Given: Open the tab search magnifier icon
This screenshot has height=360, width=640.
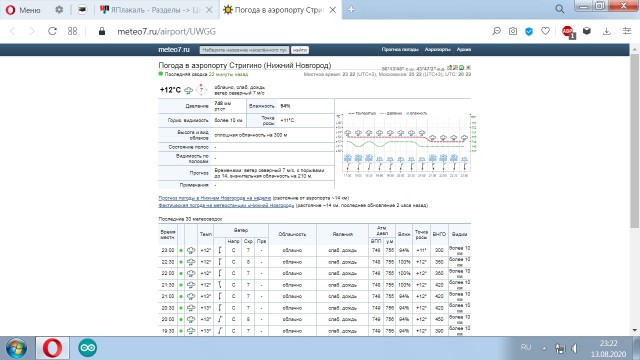Looking at the screenshot, I should pyautogui.click(x=560, y=9).
